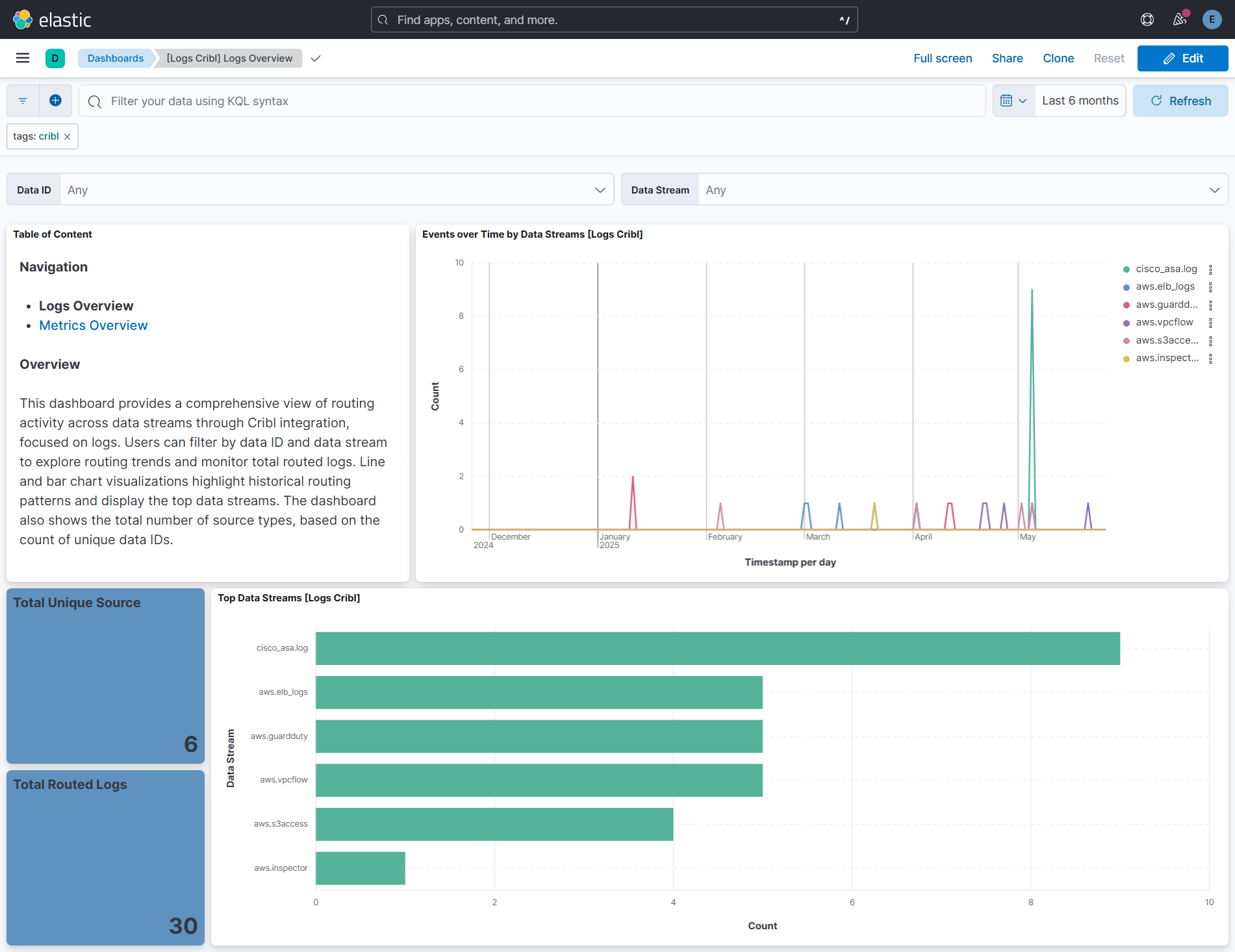Go to Dashboards breadcrumb

[116, 58]
